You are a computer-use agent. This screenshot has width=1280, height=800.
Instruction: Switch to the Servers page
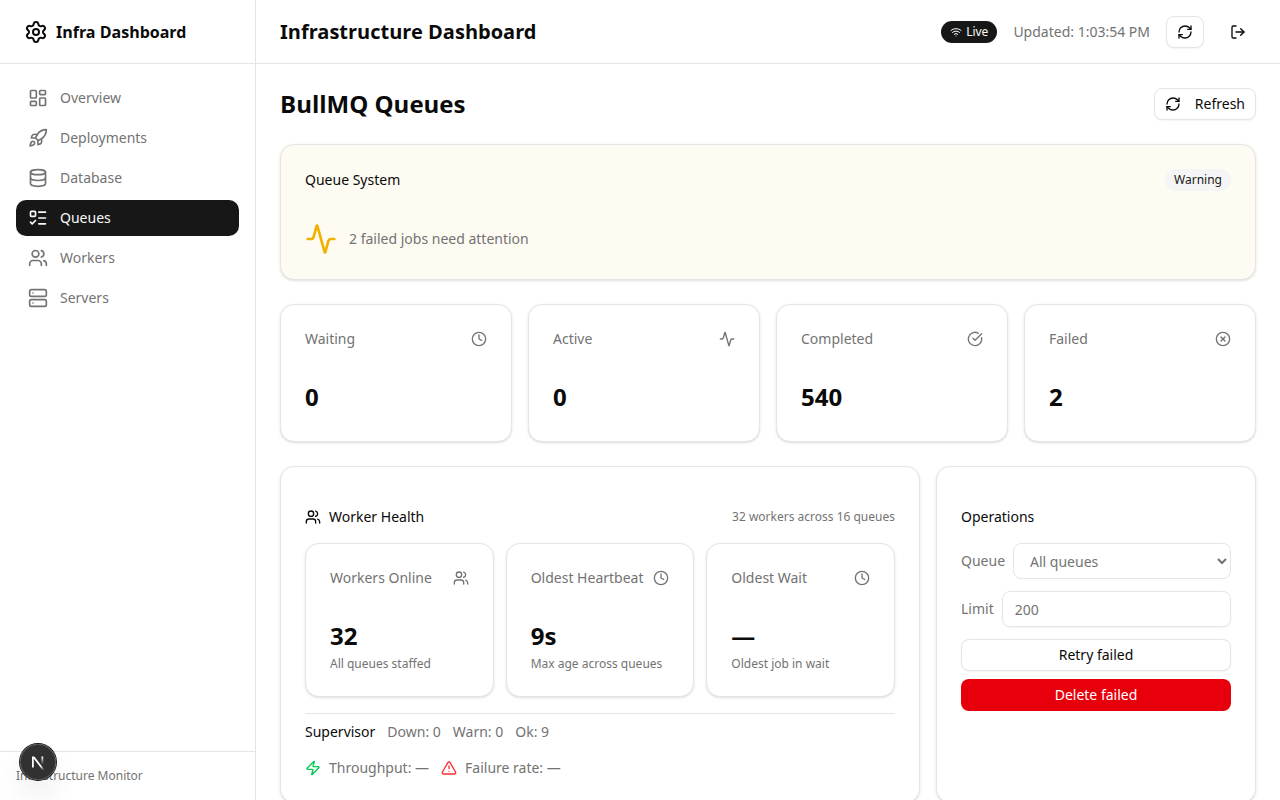pos(127,298)
